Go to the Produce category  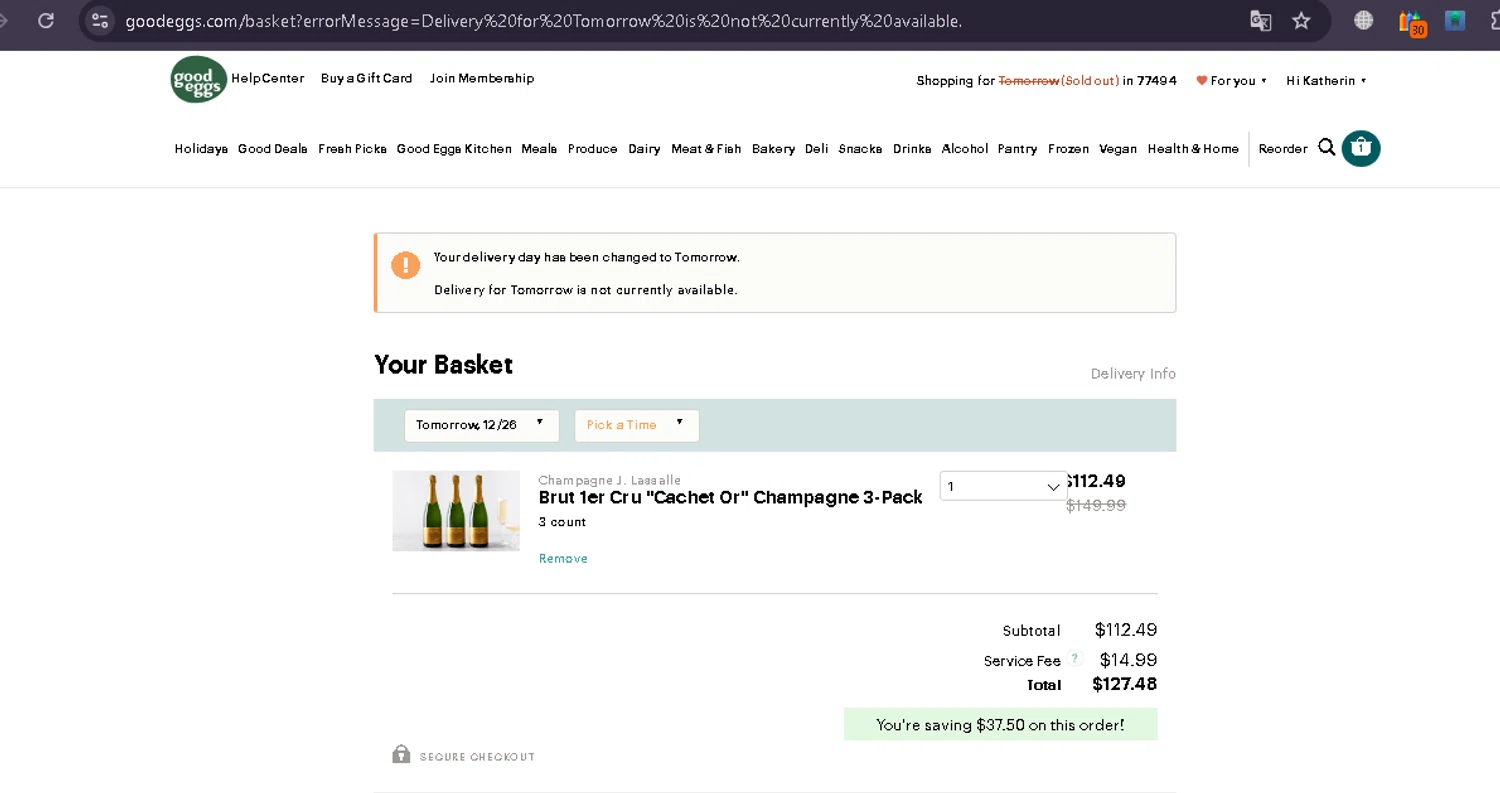click(x=592, y=149)
